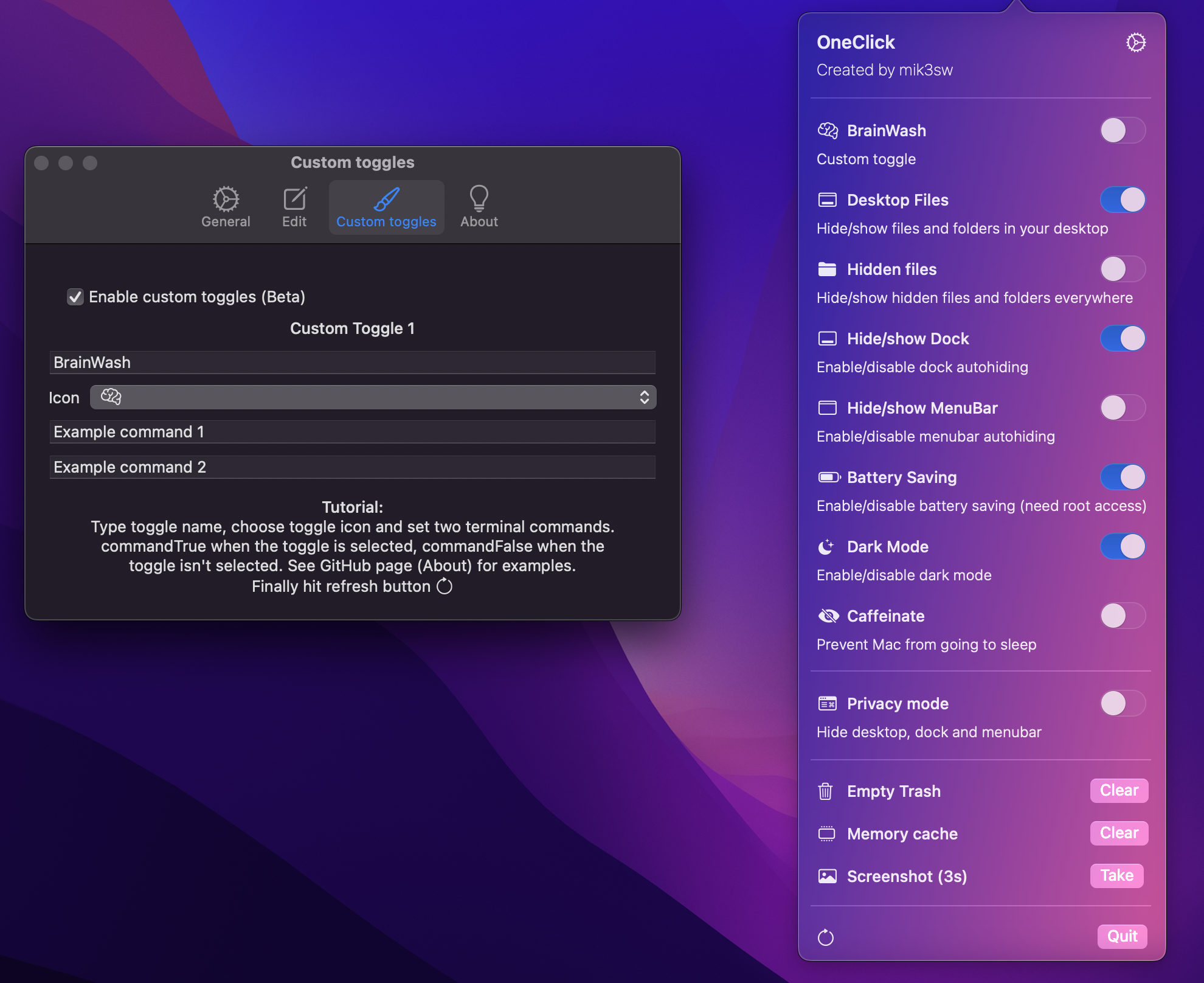Image resolution: width=1204 pixels, height=983 pixels.
Task: Click the BrainWash name field
Action: click(353, 363)
